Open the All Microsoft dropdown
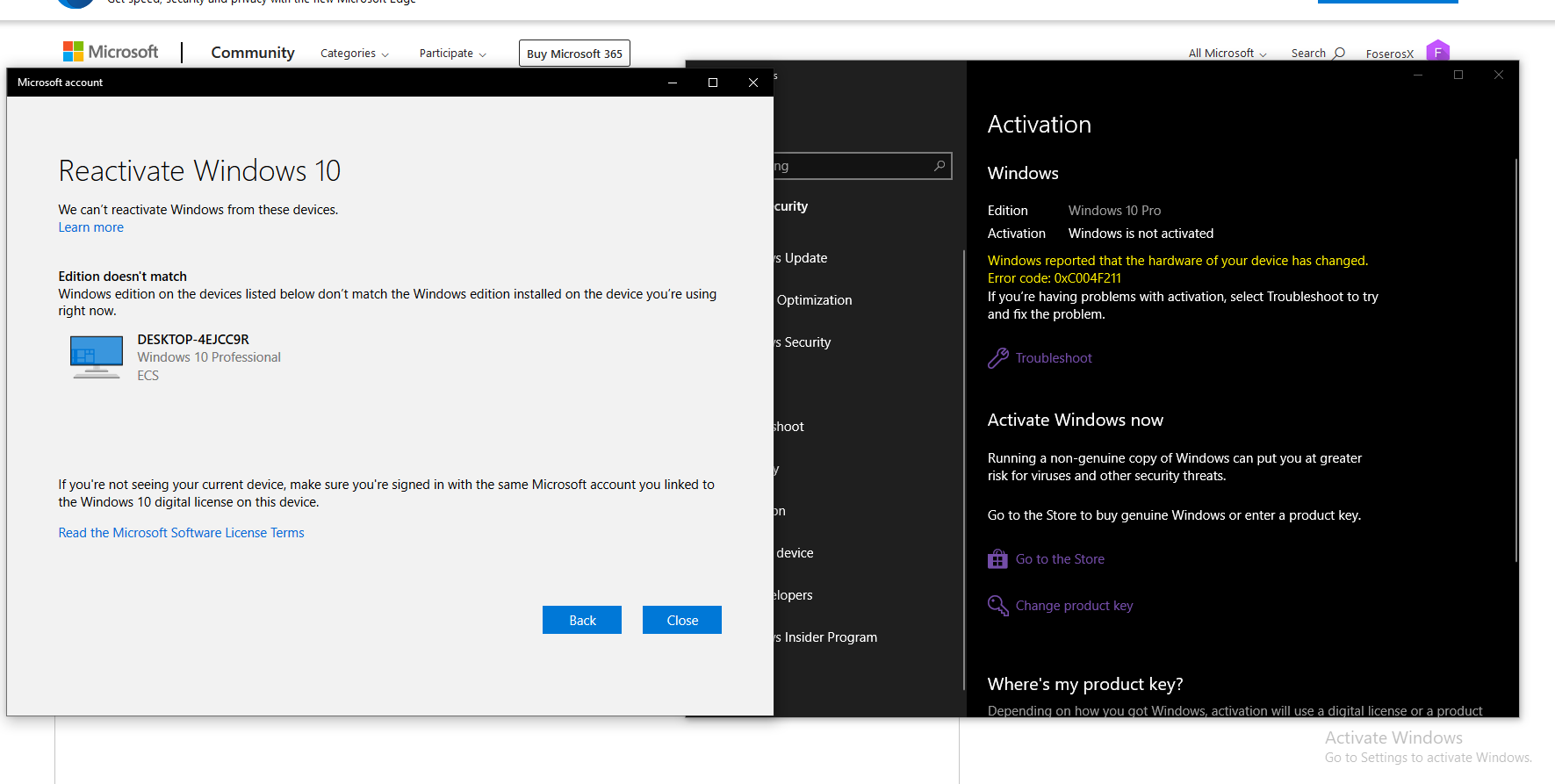The height and width of the screenshot is (784, 1555). (1227, 54)
